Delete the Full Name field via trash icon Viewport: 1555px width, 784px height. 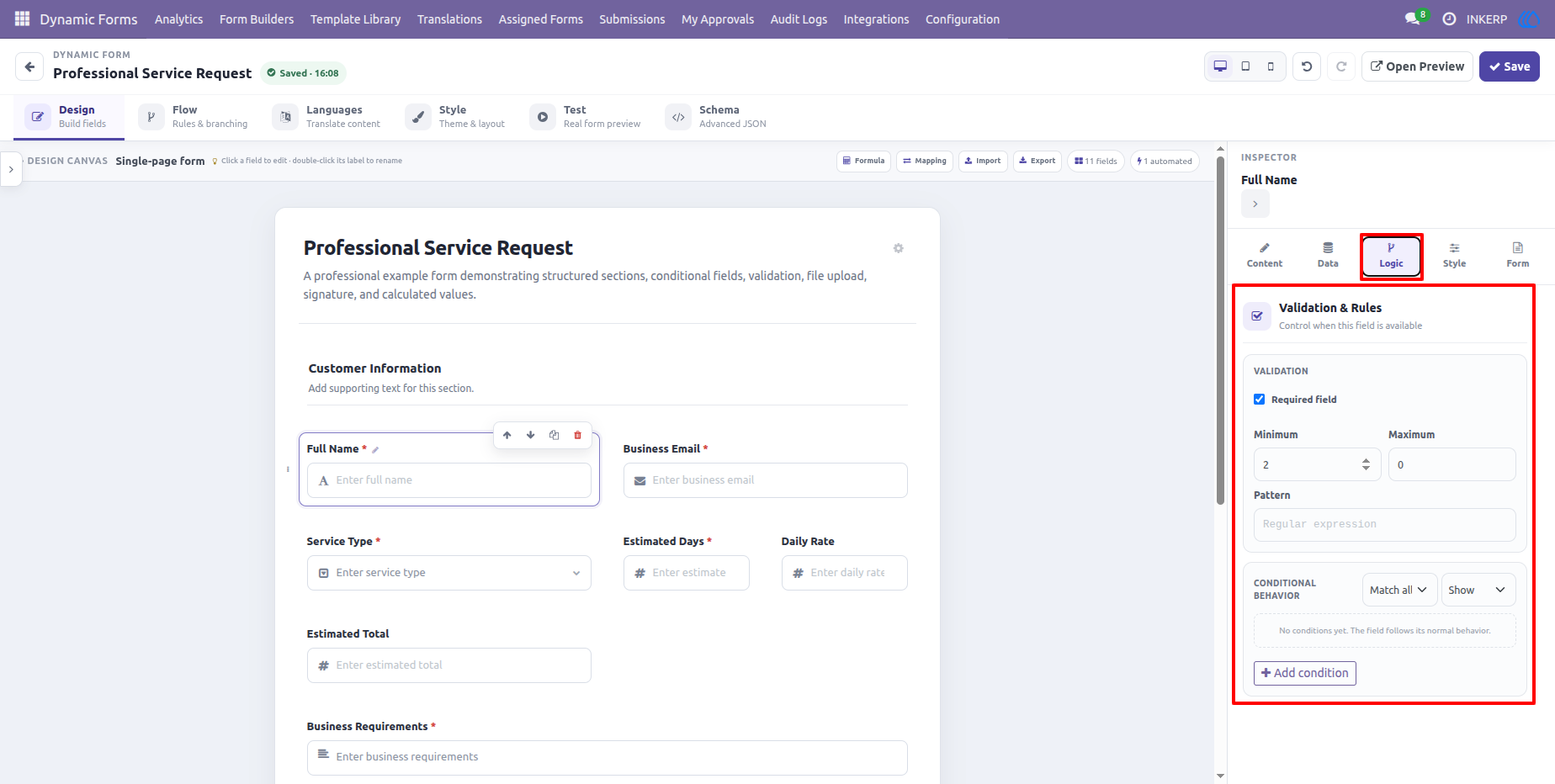[x=577, y=435]
